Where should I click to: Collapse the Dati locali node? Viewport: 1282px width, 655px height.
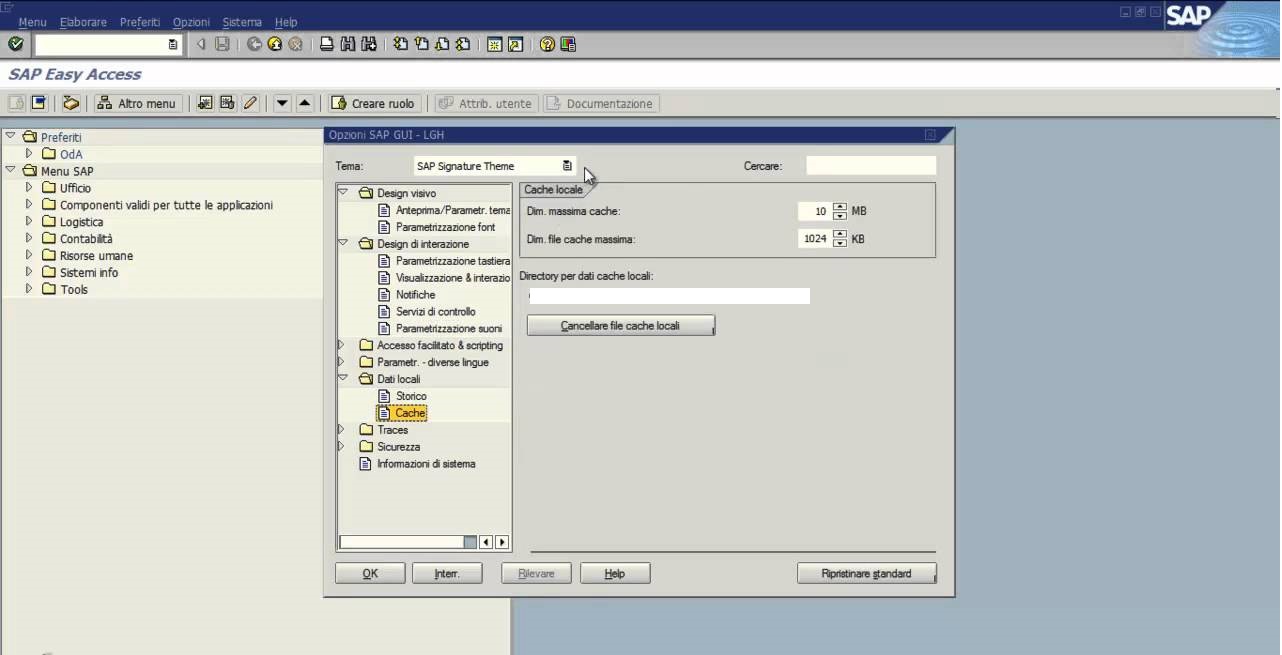click(x=342, y=379)
